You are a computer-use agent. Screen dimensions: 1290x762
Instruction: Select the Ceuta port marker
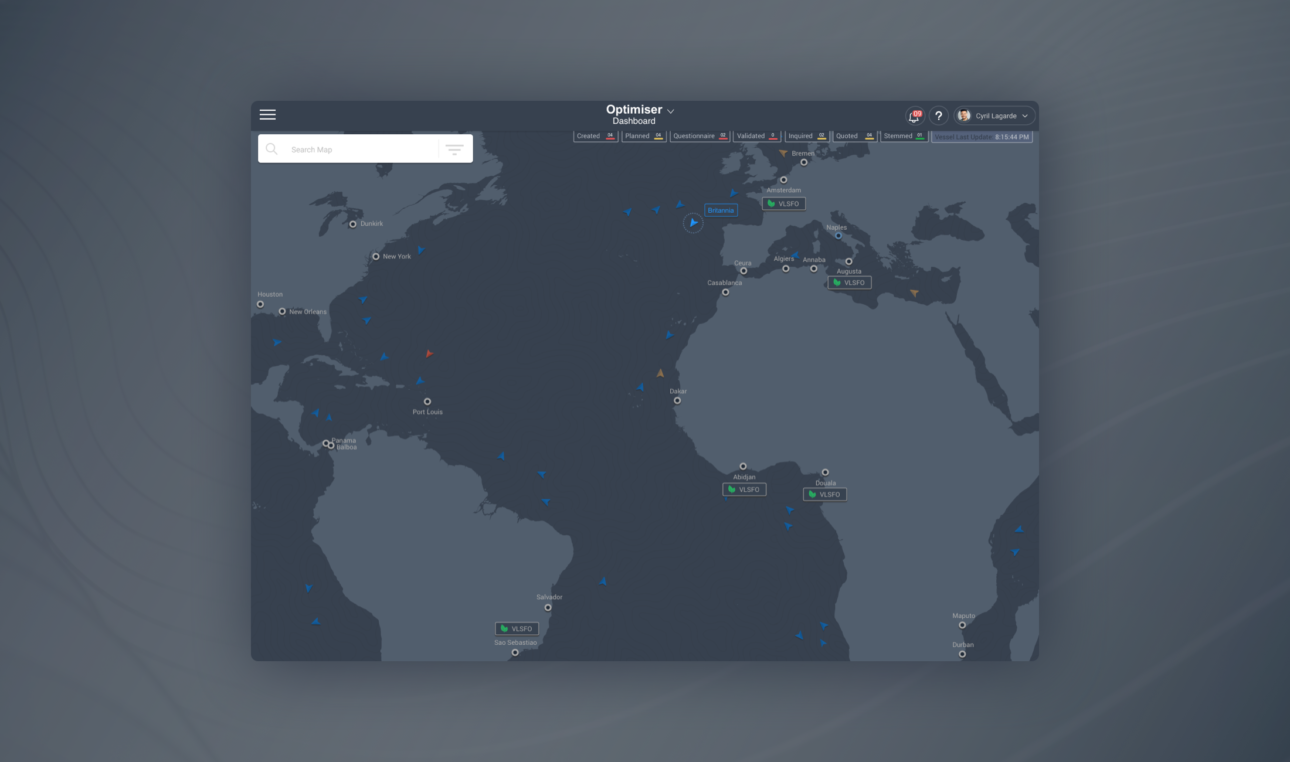pos(743,271)
